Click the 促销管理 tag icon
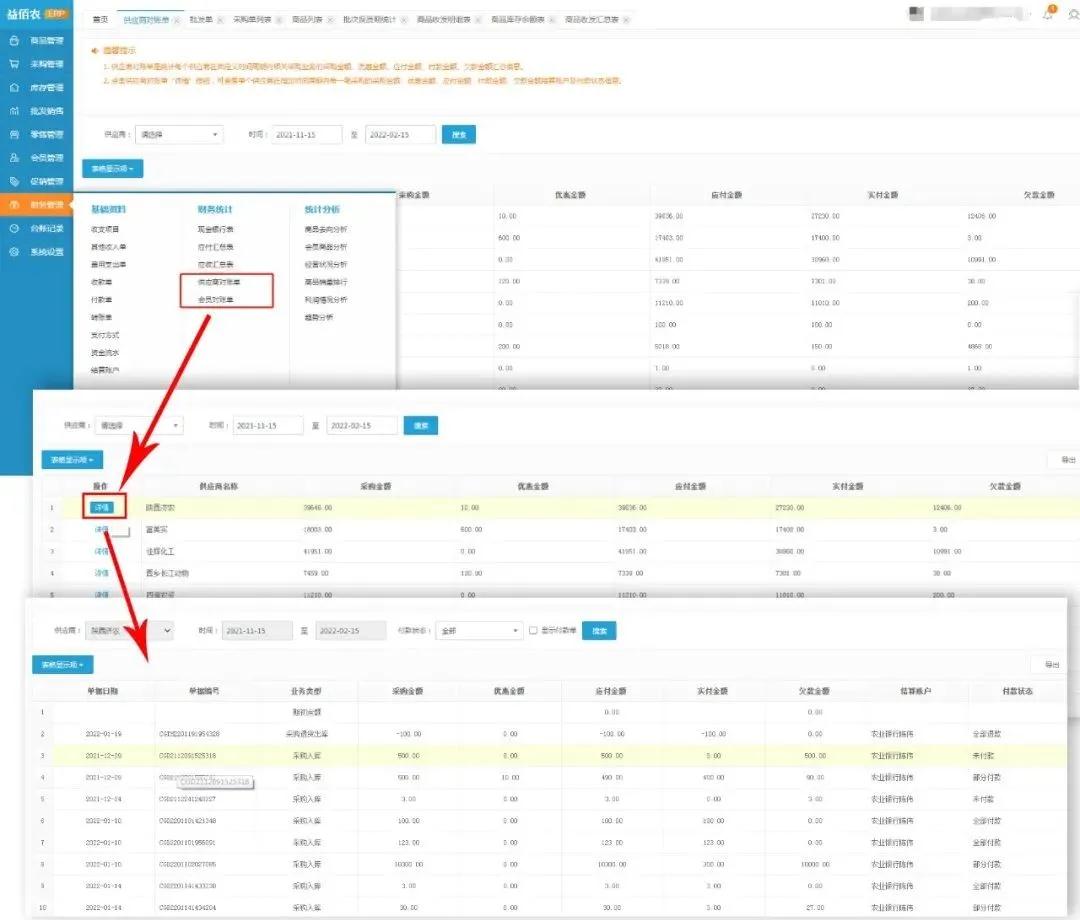 (14, 182)
